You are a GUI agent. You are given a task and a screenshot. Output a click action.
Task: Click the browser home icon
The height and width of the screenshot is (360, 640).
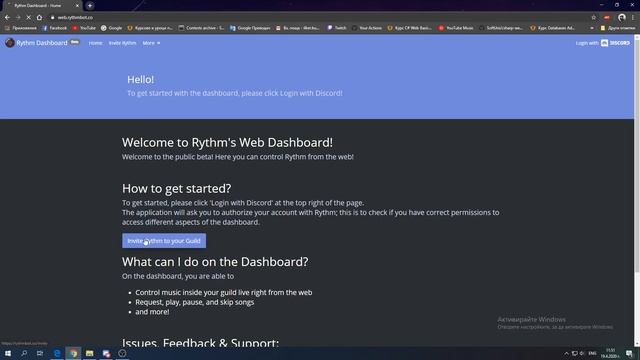(x=39, y=18)
